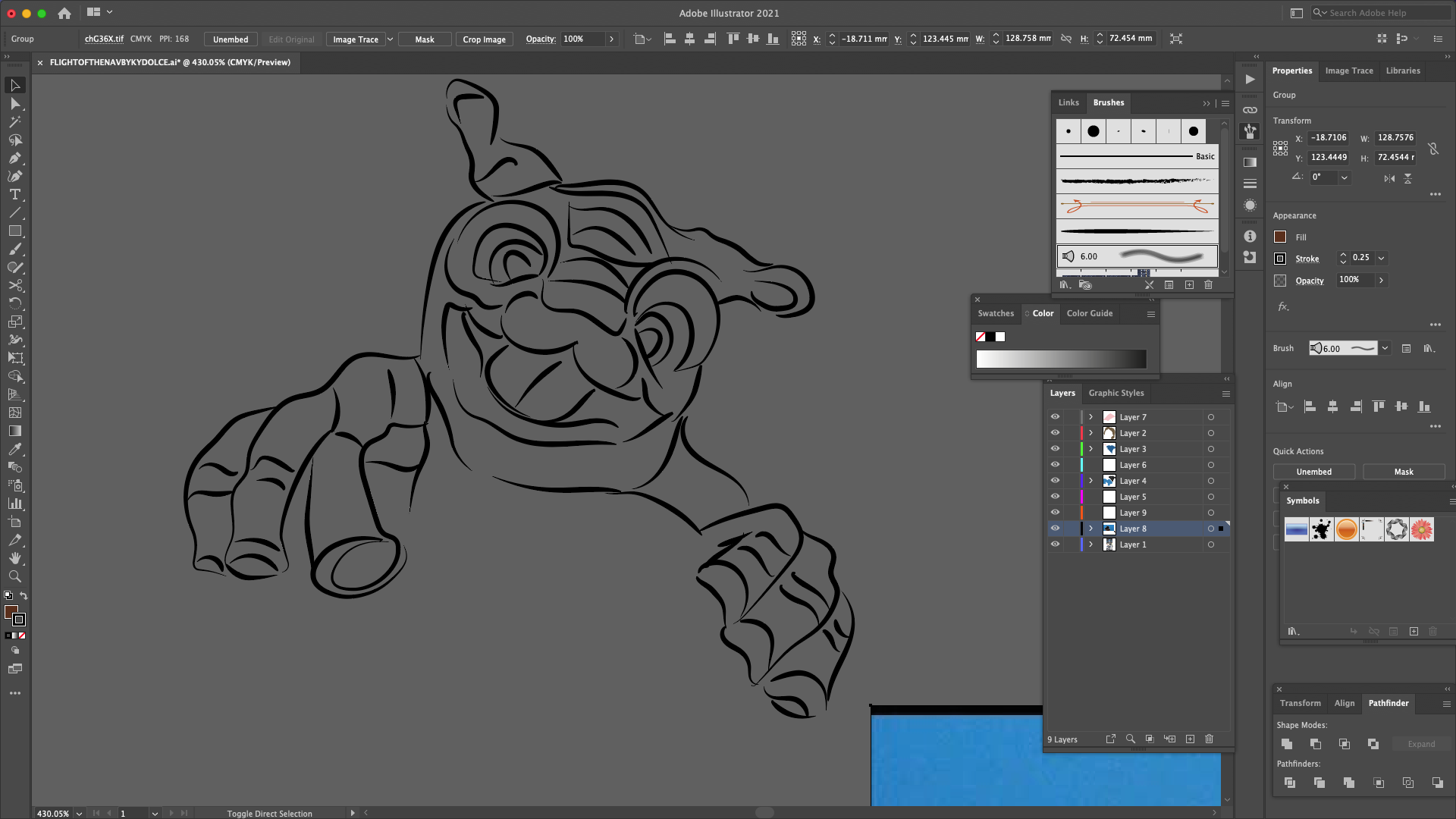The height and width of the screenshot is (819, 1456).
Task: Click the grayscale ramp in Color panel
Action: pyautogui.click(x=1061, y=359)
